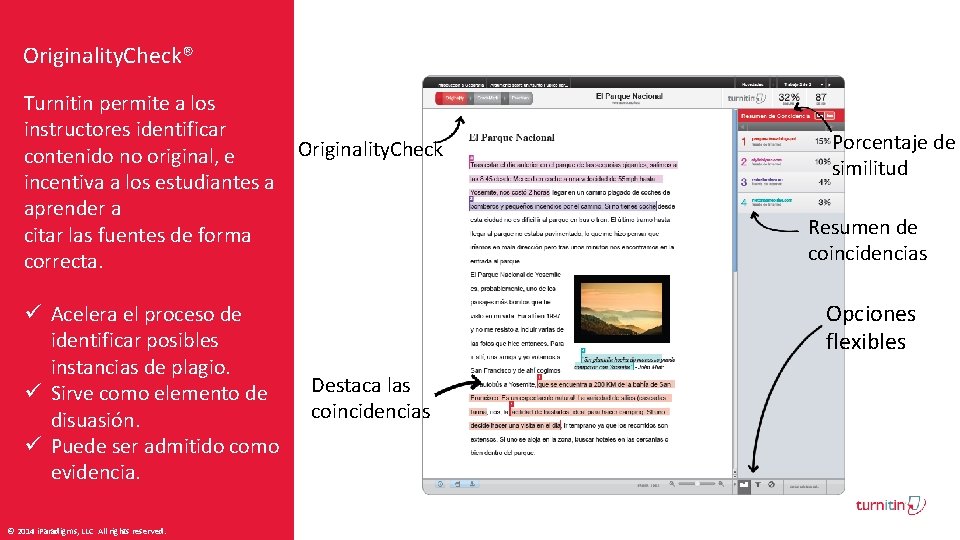This screenshot has width=960, height=540.
Task: Click the paper information icon in bottom bar
Action: click(x=440, y=484)
